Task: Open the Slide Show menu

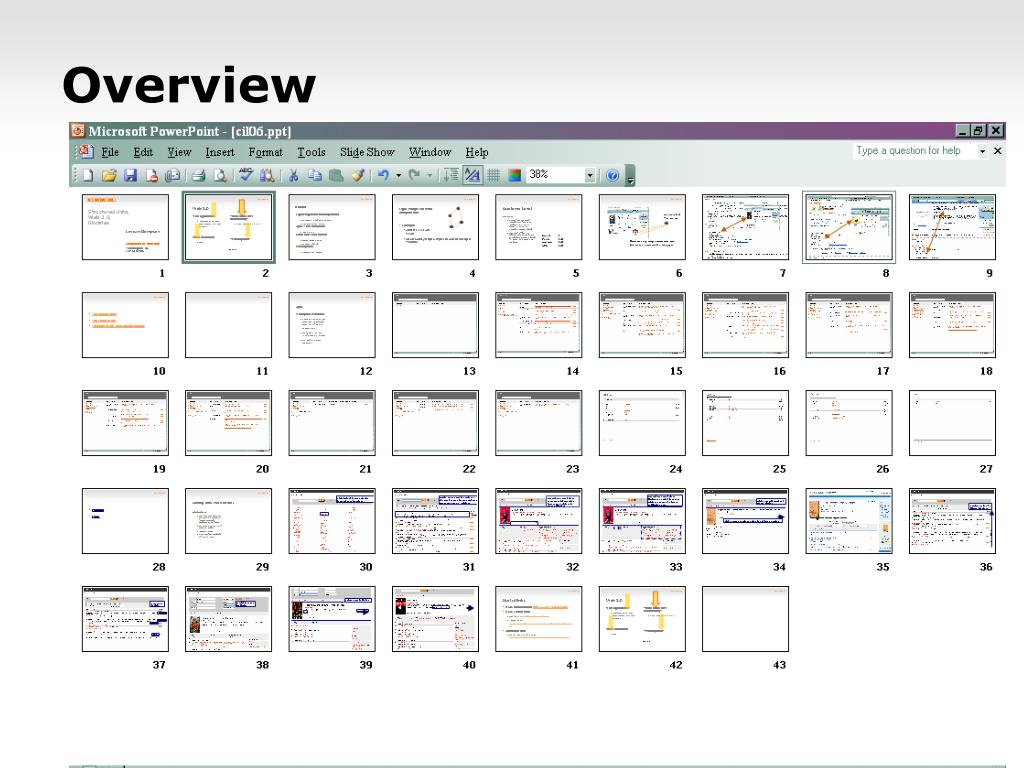Action: coord(367,152)
